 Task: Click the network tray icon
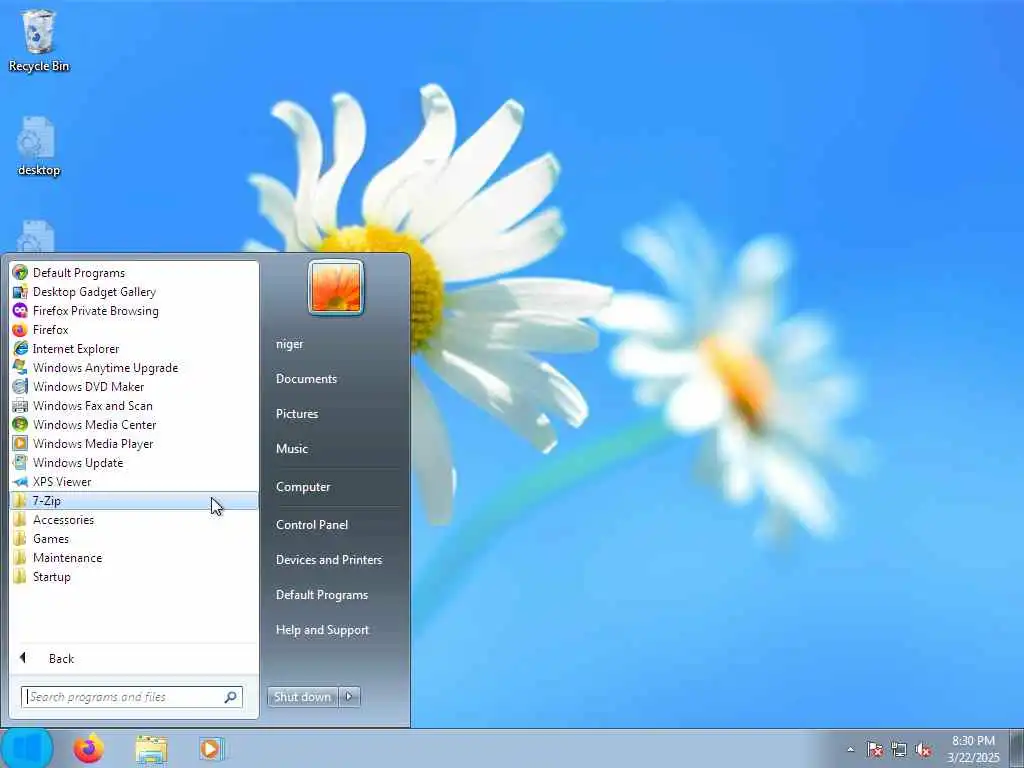899,749
